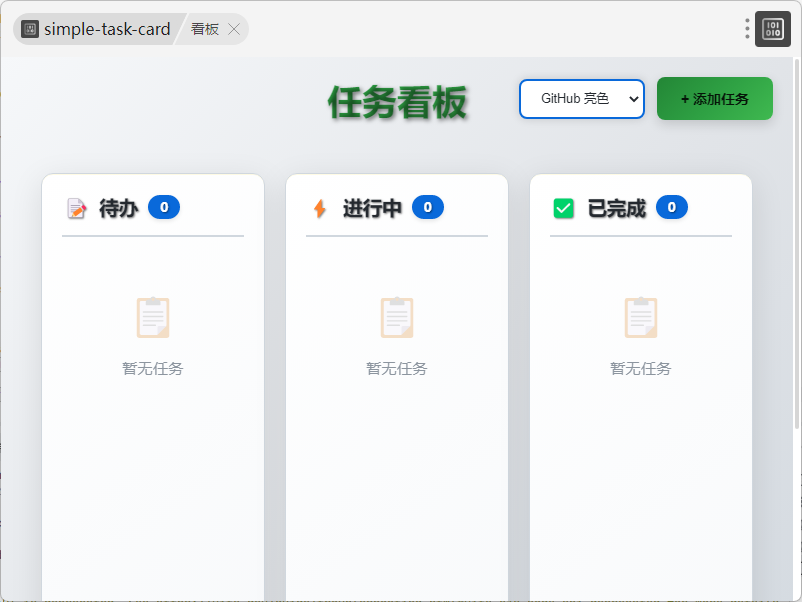Select the 看板 tab
This screenshot has height=602, width=802.
(205, 29)
